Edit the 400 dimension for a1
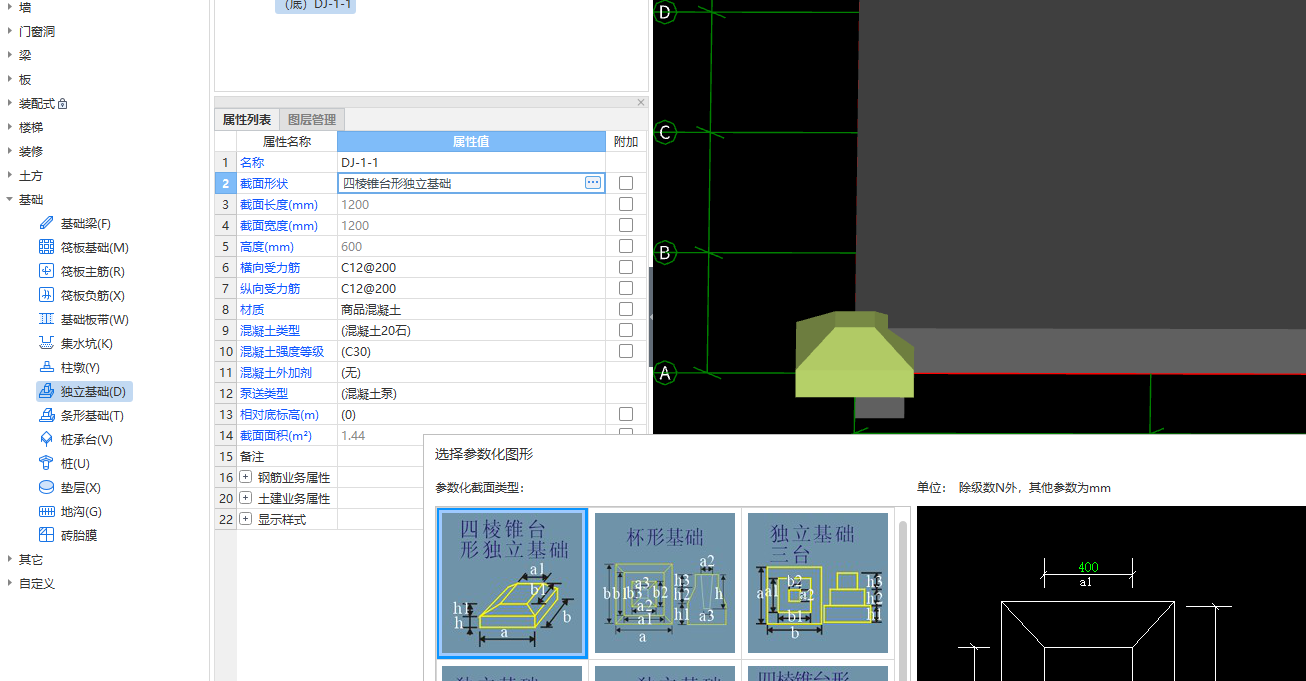Viewport: 1306px width, 681px height. (1087, 567)
